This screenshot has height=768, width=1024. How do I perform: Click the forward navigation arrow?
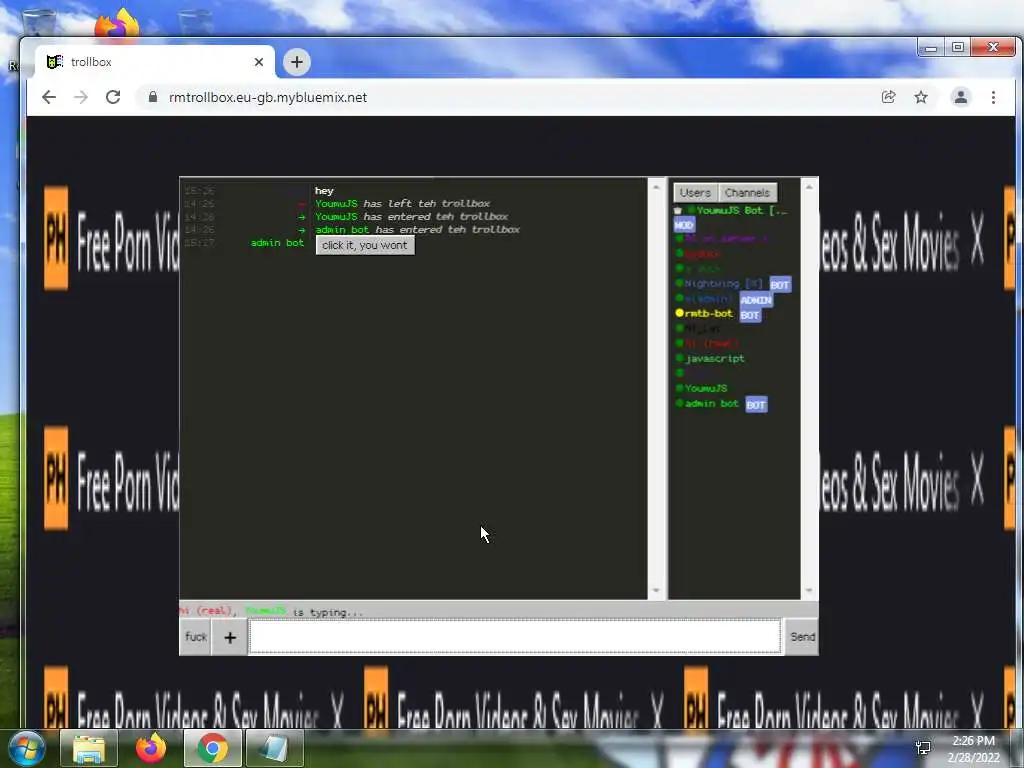80,97
